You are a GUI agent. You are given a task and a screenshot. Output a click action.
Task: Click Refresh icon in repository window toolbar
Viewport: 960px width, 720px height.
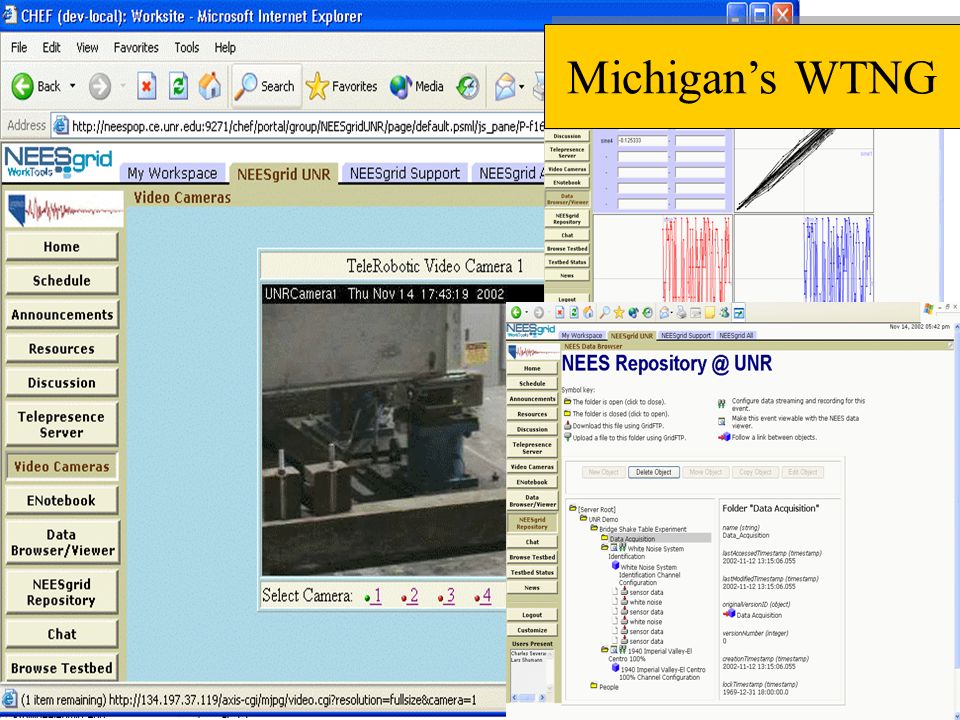[x=574, y=312]
